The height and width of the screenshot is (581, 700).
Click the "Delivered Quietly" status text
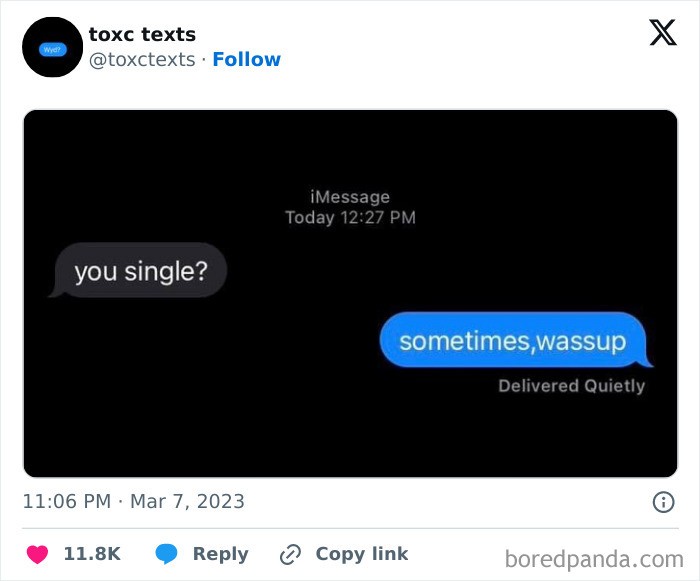pyautogui.click(x=571, y=386)
